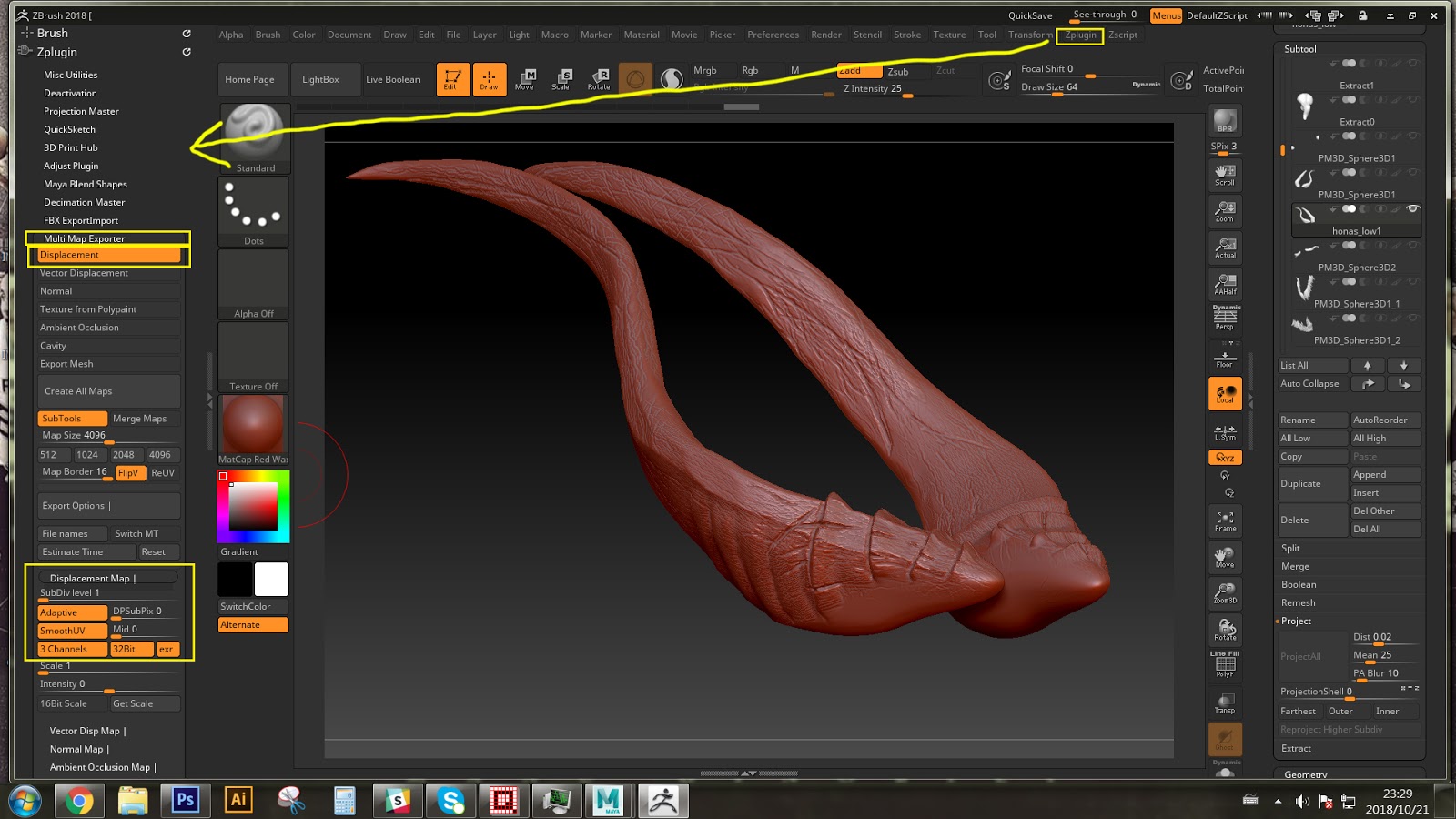The image size is (1456, 819).
Task: Open the Zplugin menu
Action: [1080, 35]
